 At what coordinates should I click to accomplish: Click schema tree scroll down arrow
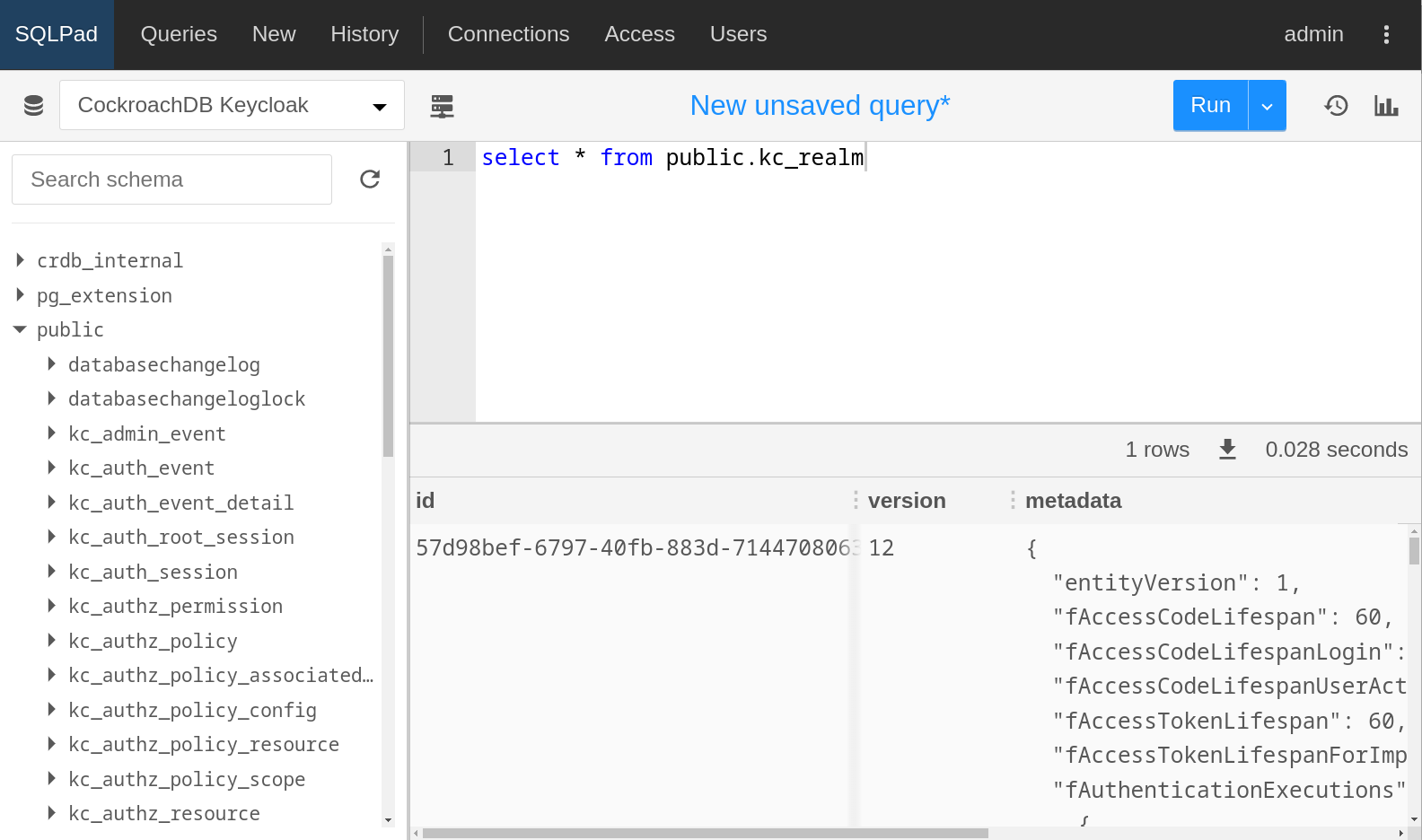388,820
